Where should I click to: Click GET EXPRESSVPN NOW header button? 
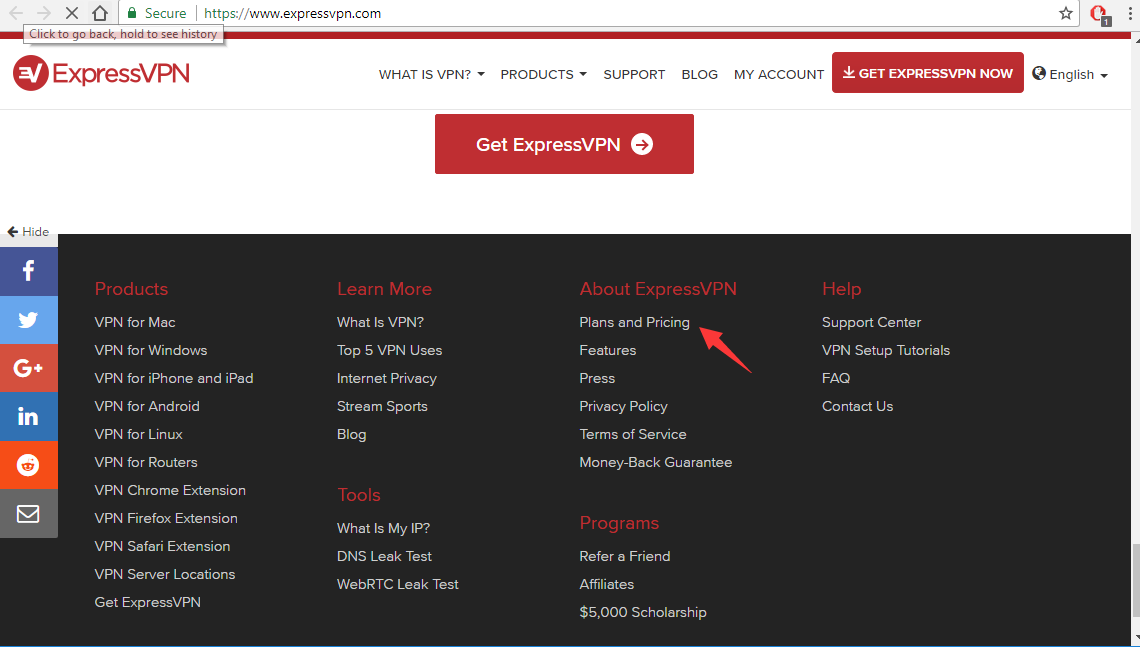(928, 73)
